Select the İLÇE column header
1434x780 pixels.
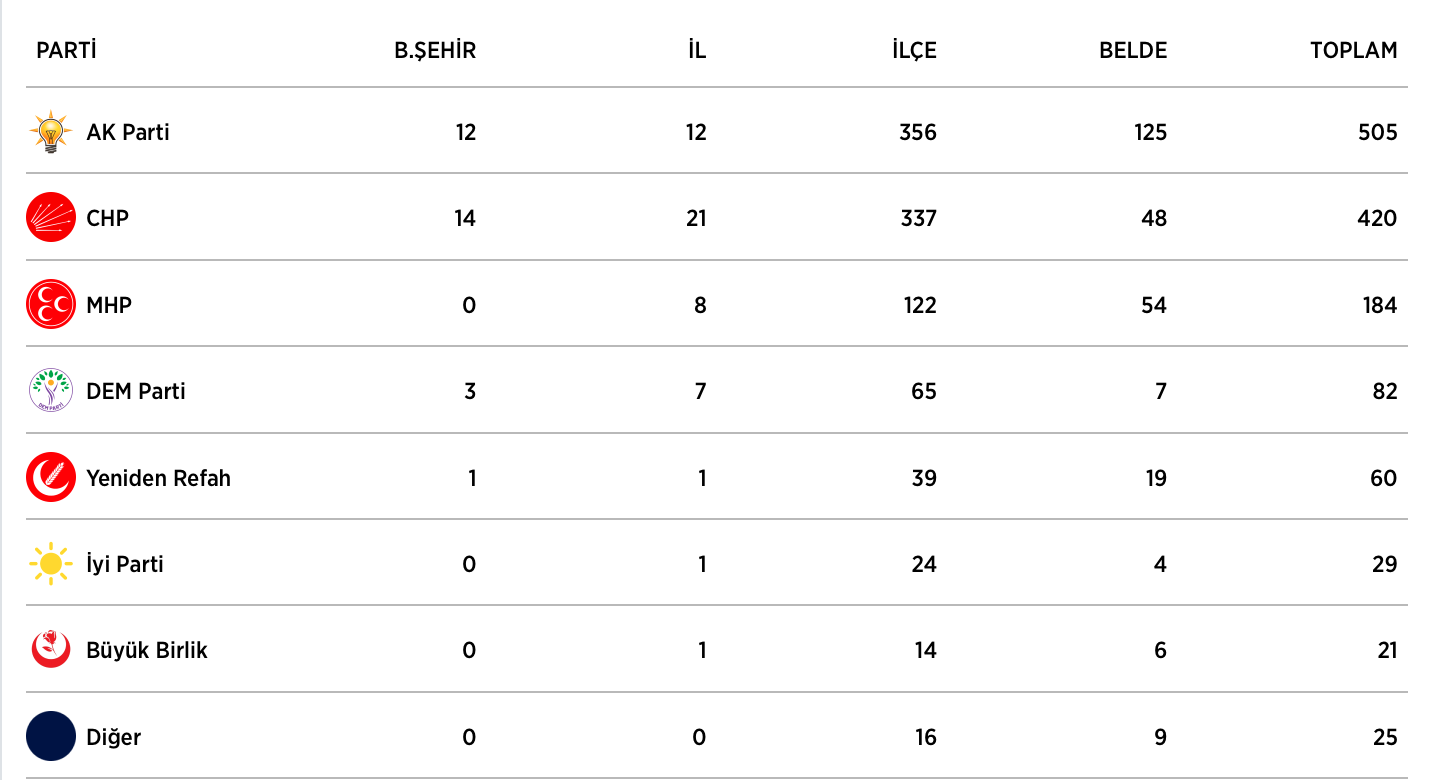(914, 50)
